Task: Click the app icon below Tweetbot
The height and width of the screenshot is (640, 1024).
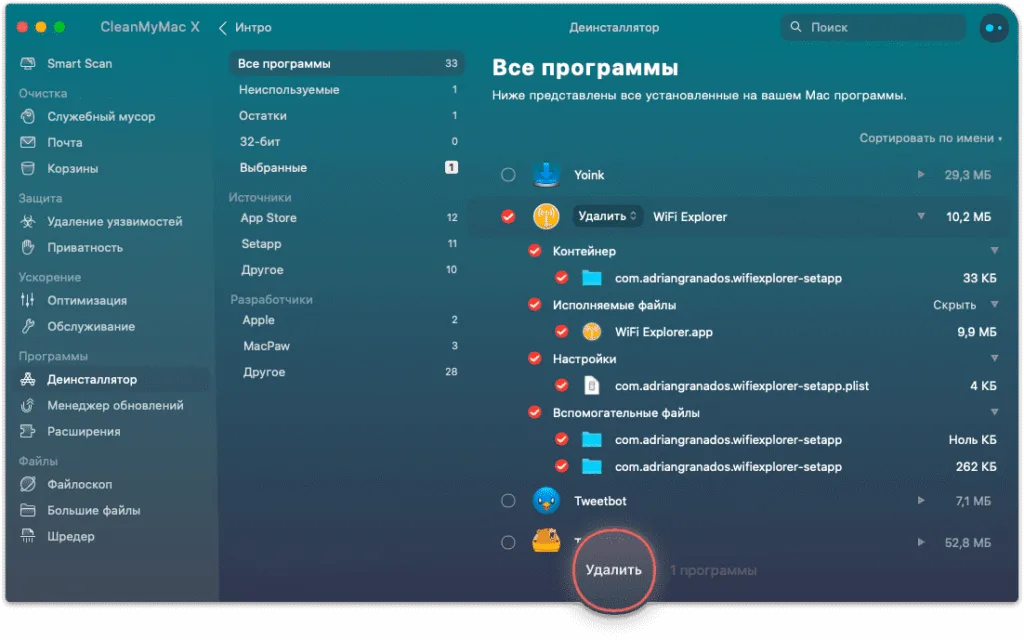Action: 546,541
